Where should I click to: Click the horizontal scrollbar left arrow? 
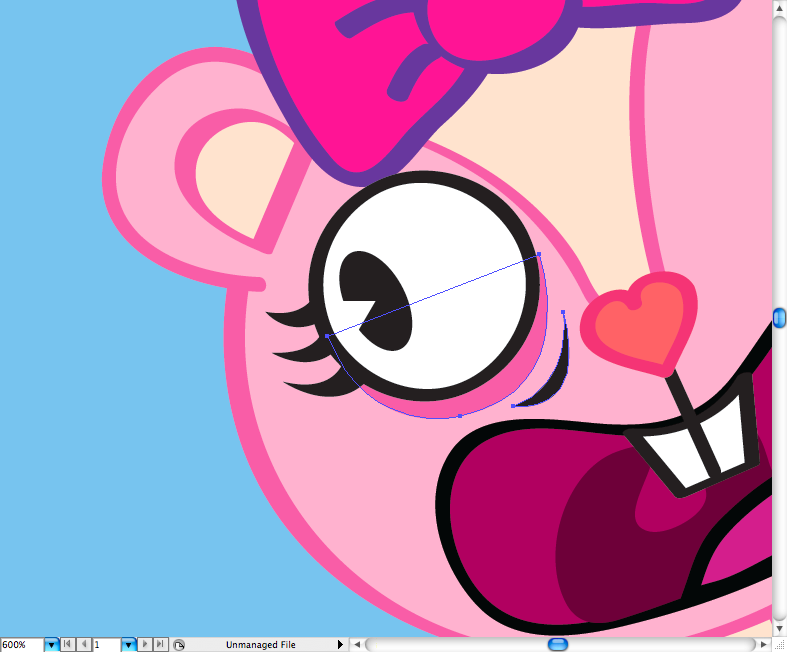[357, 645]
